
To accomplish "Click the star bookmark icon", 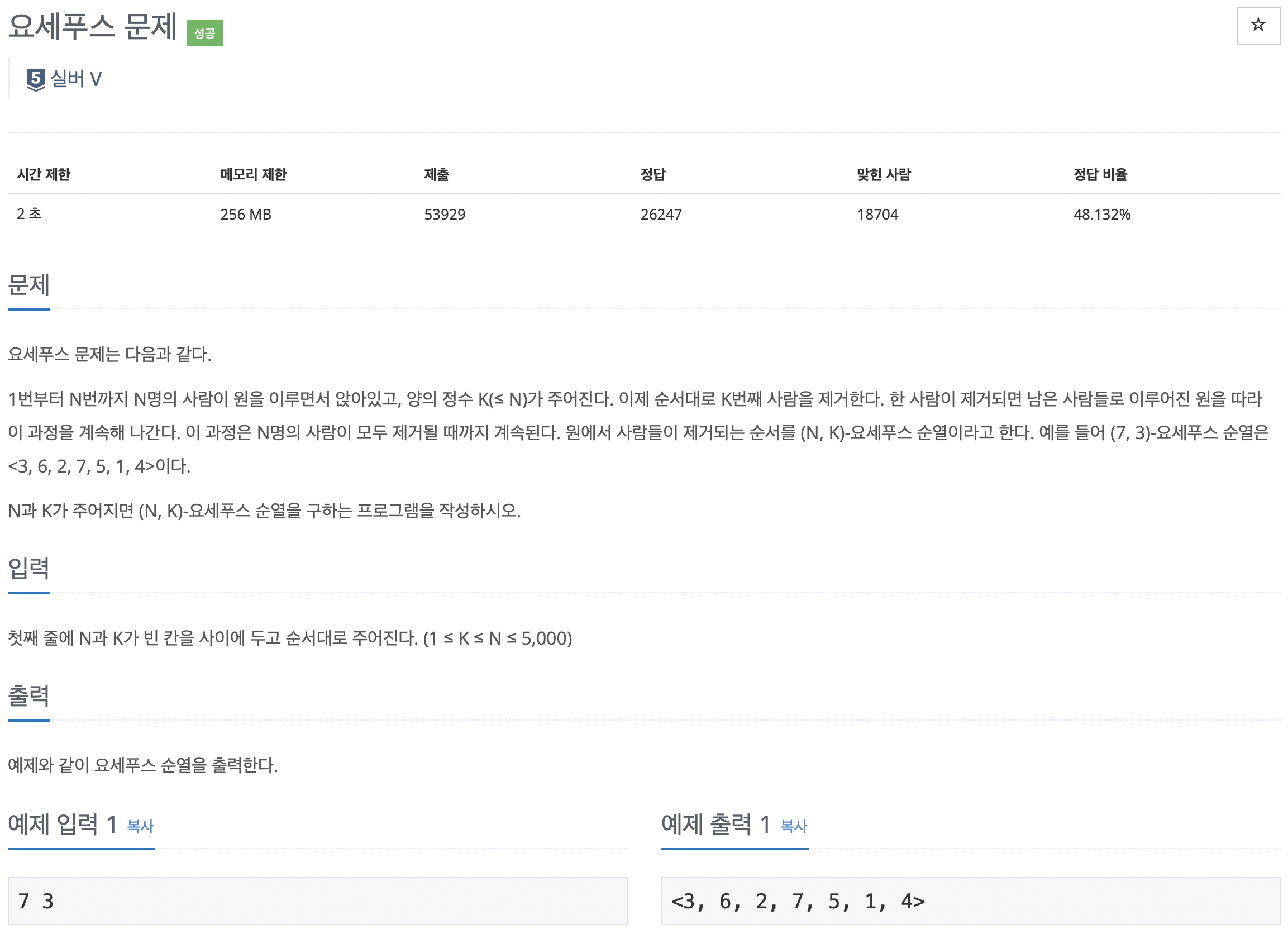I will (x=1257, y=25).
